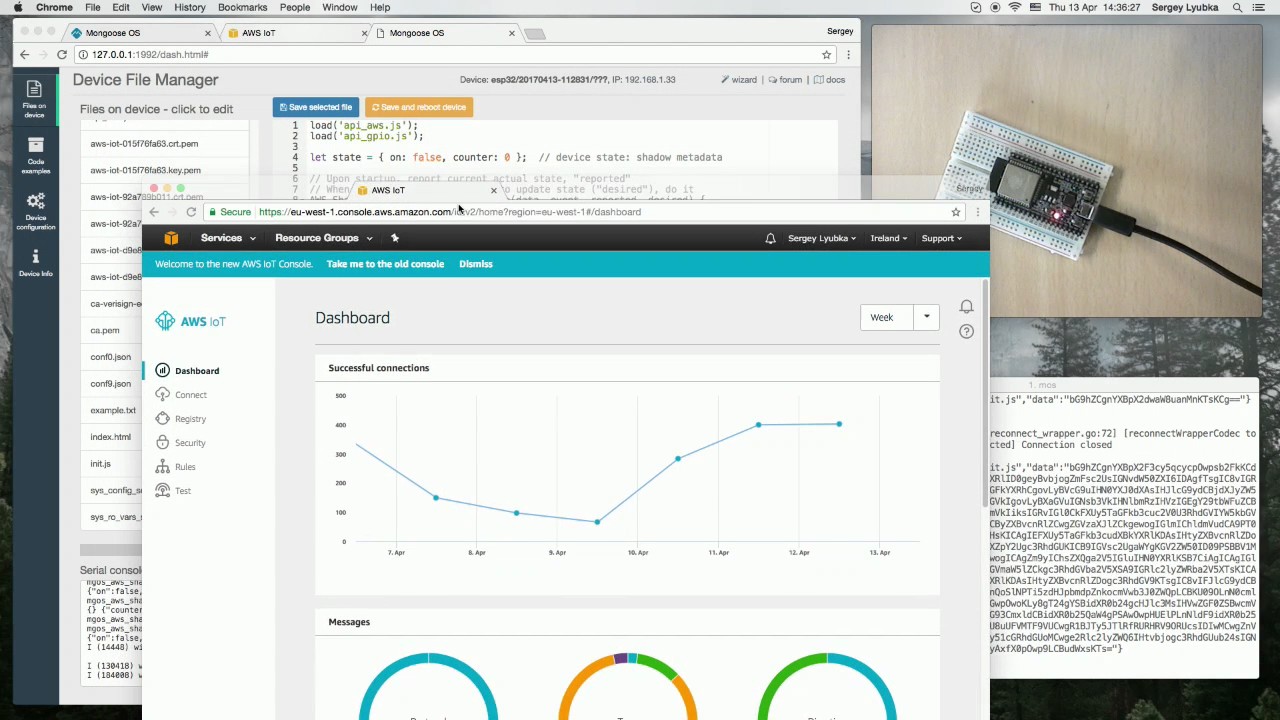Open Chrome menu in Mongoose OS window
This screenshot has height=720, width=1280.
[848, 55]
